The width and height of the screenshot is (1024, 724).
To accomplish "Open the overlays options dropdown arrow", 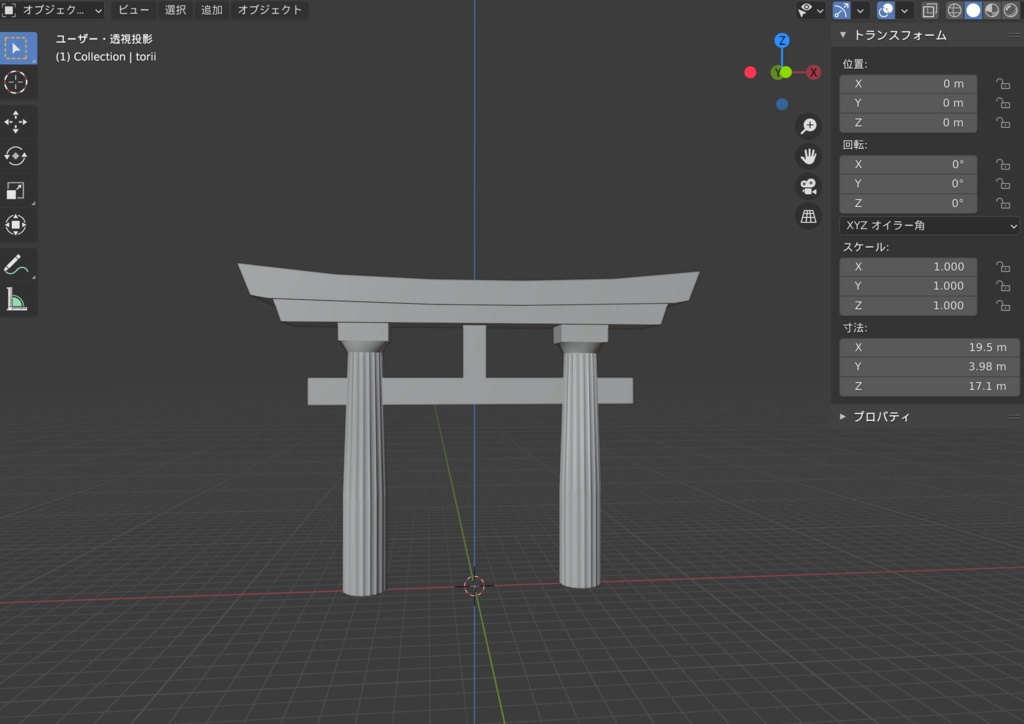I will 904,10.
